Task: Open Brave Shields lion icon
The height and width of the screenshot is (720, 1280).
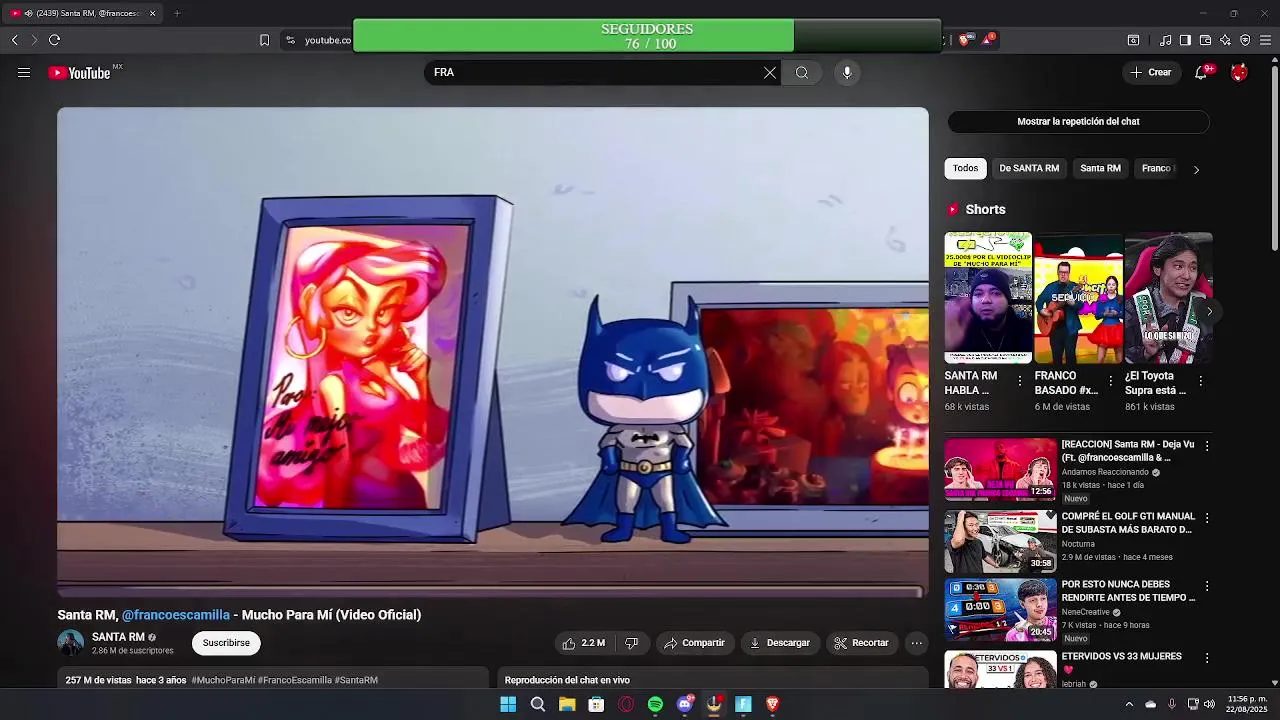Action: click(964, 40)
